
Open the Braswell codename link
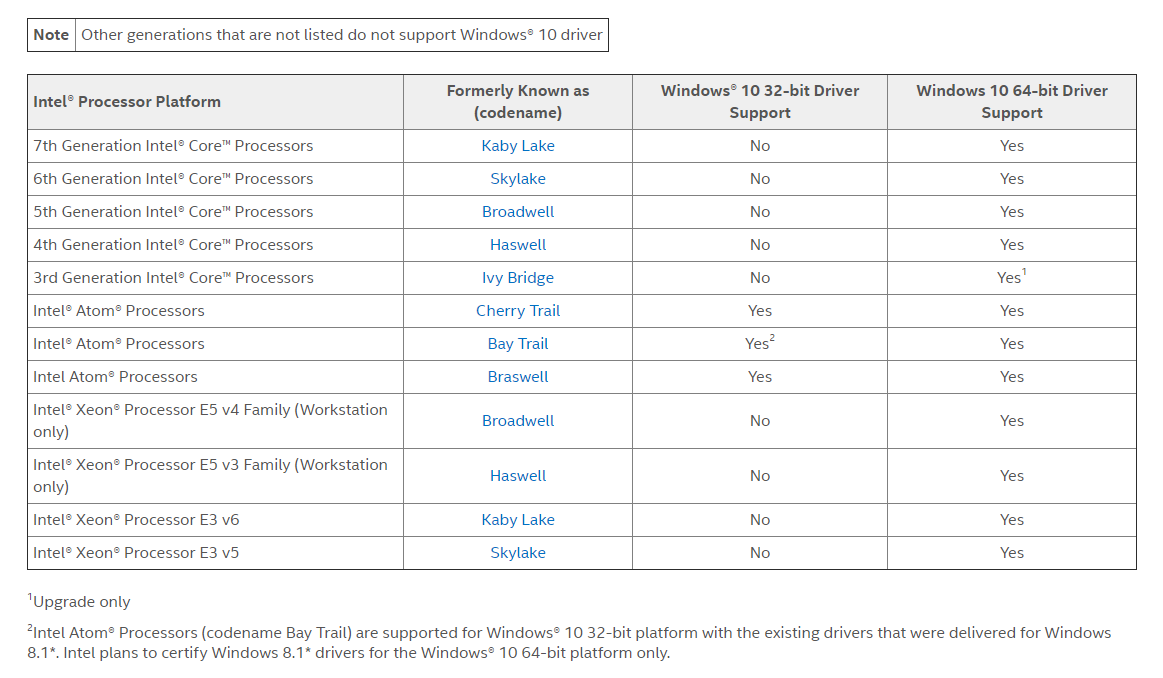point(517,377)
